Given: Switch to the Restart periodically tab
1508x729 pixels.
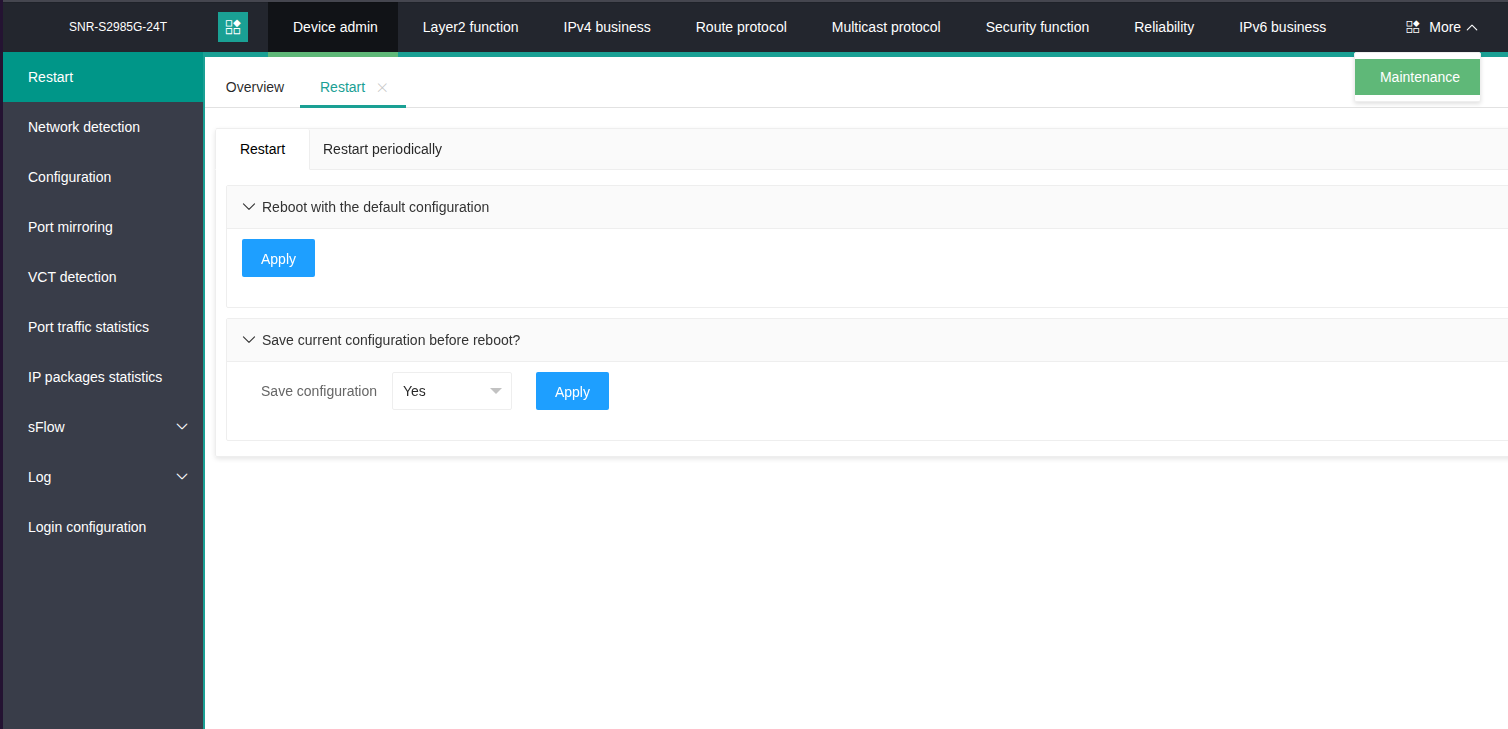Looking at the screenshot, I should [x=382, y=149].
